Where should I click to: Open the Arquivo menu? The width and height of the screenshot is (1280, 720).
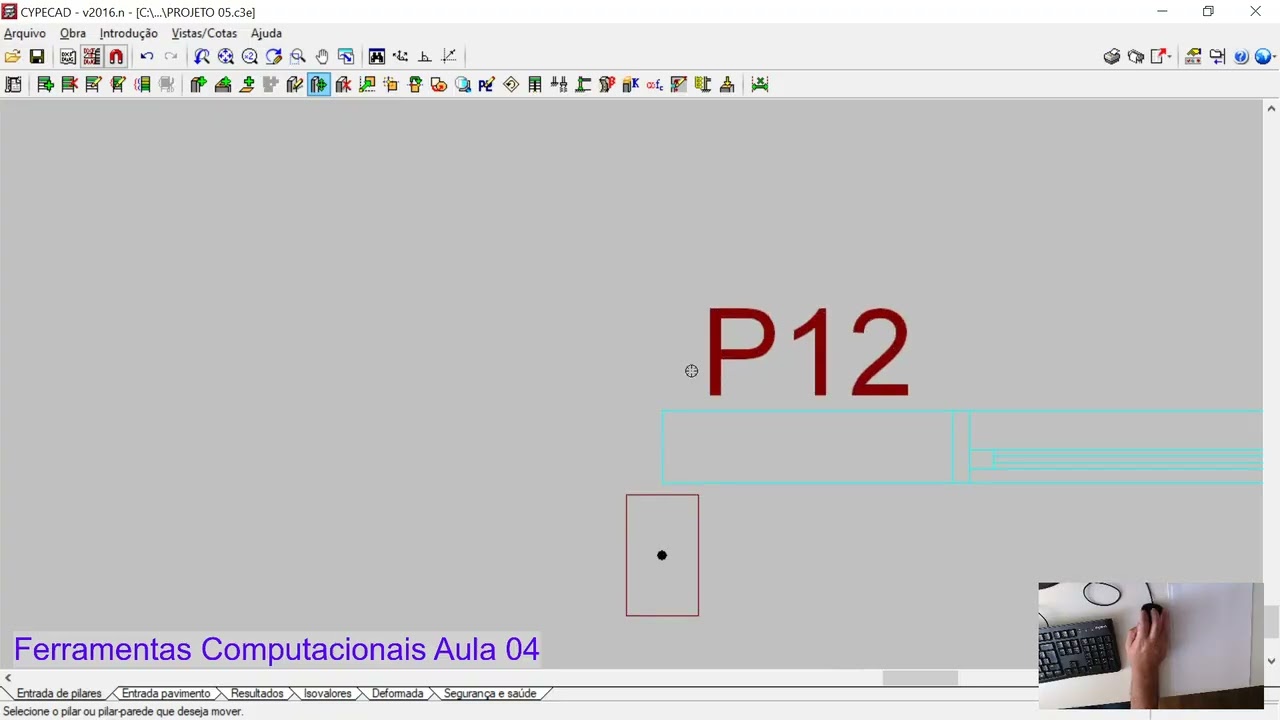pyautogui.click(x=25, y=33)
